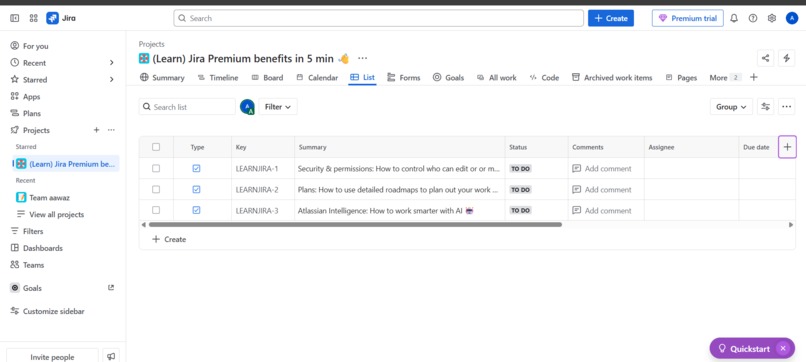
Task: Open the TO DO status of LEARNJIRA-2
Action: 520,190
